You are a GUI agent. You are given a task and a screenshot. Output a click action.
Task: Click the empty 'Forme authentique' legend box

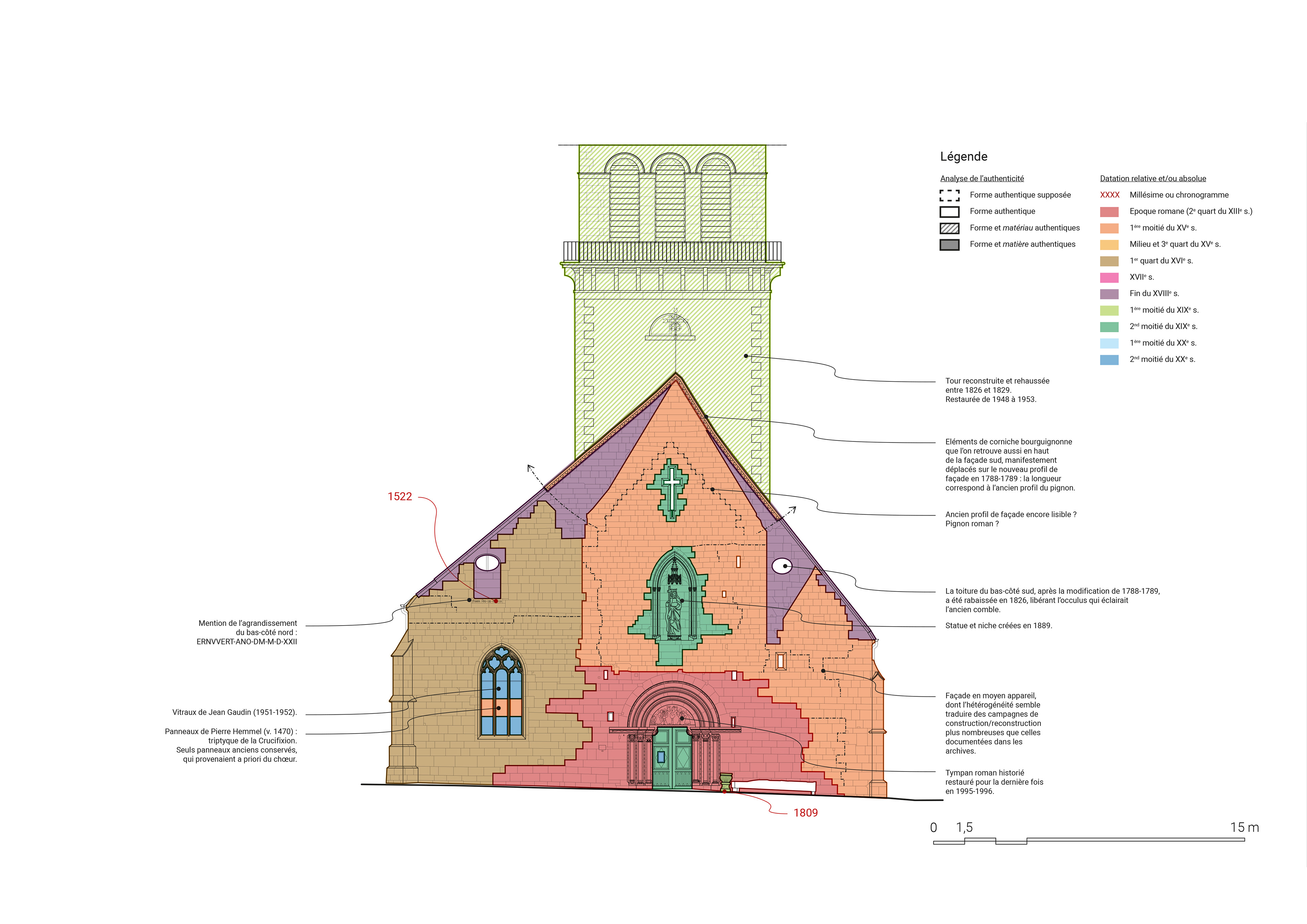coord(949,212)
